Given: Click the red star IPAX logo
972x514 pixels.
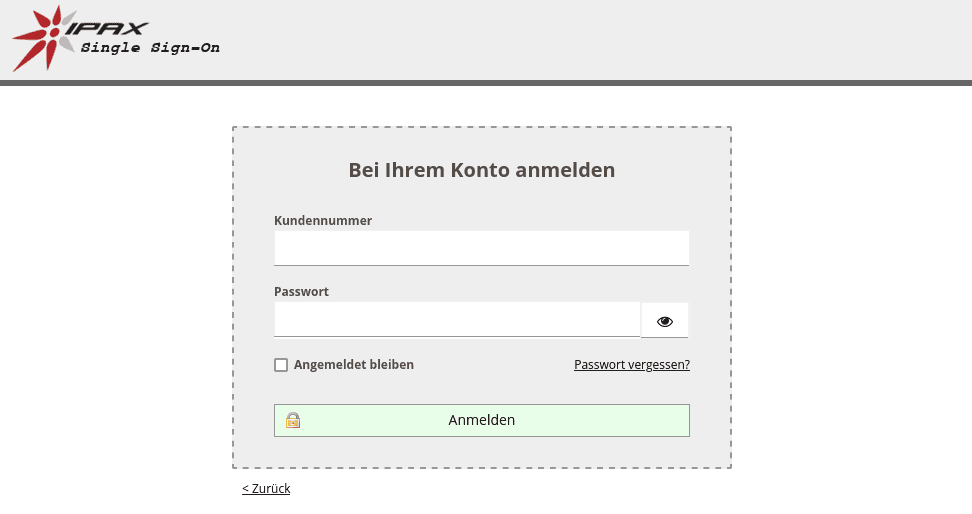Looking at the screenshot, I should (x=44, y=38).
